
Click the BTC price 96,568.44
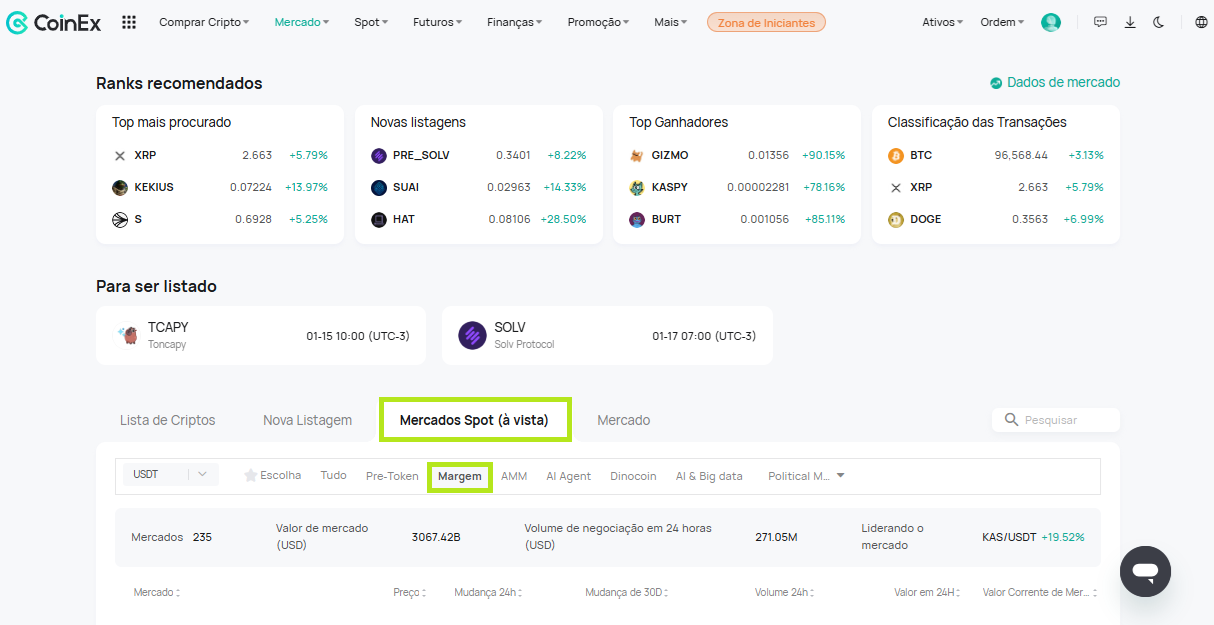(x=1021, y=156)
